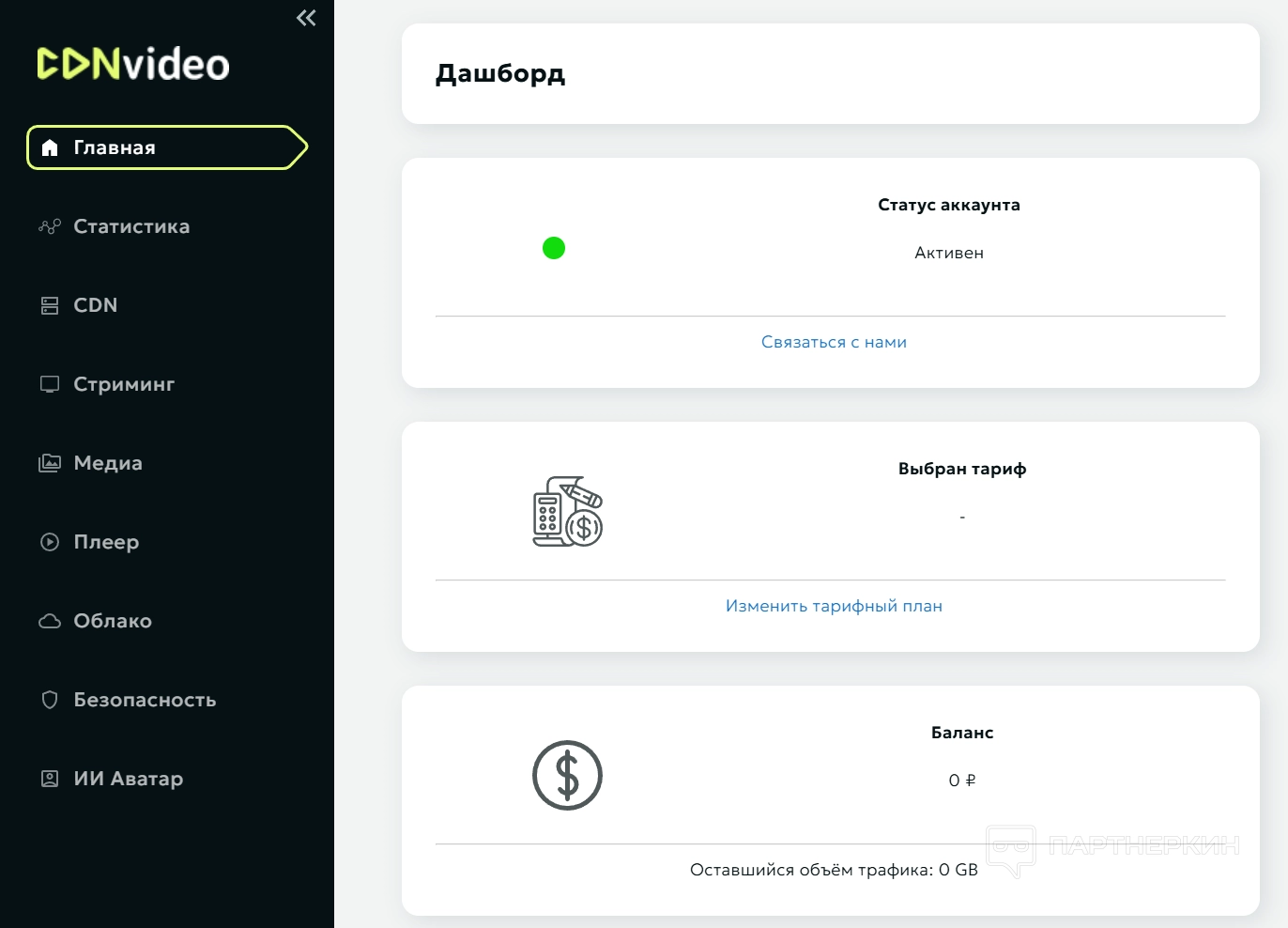The image size is (1288, 928).
Task: Select Безопасность in the sidebar
Action: tap(145, 700)
